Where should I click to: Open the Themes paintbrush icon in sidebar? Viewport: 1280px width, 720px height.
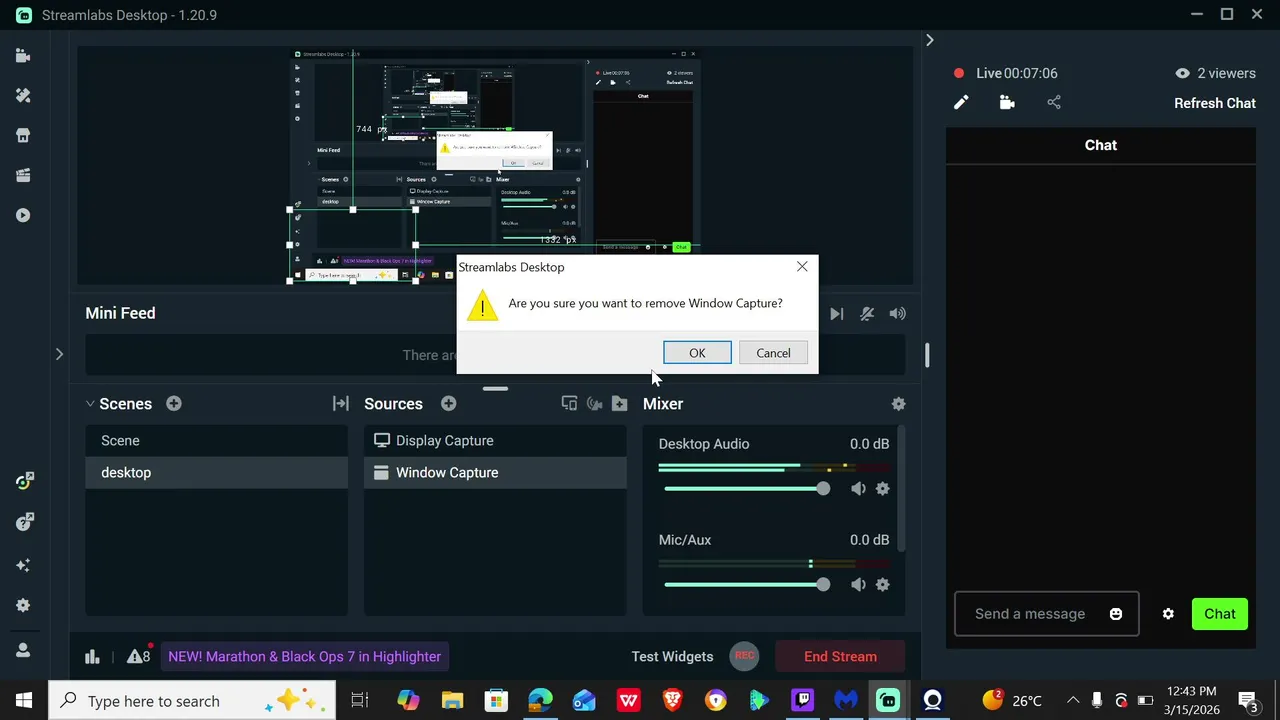pyautogui.click(x=23, y=96)
